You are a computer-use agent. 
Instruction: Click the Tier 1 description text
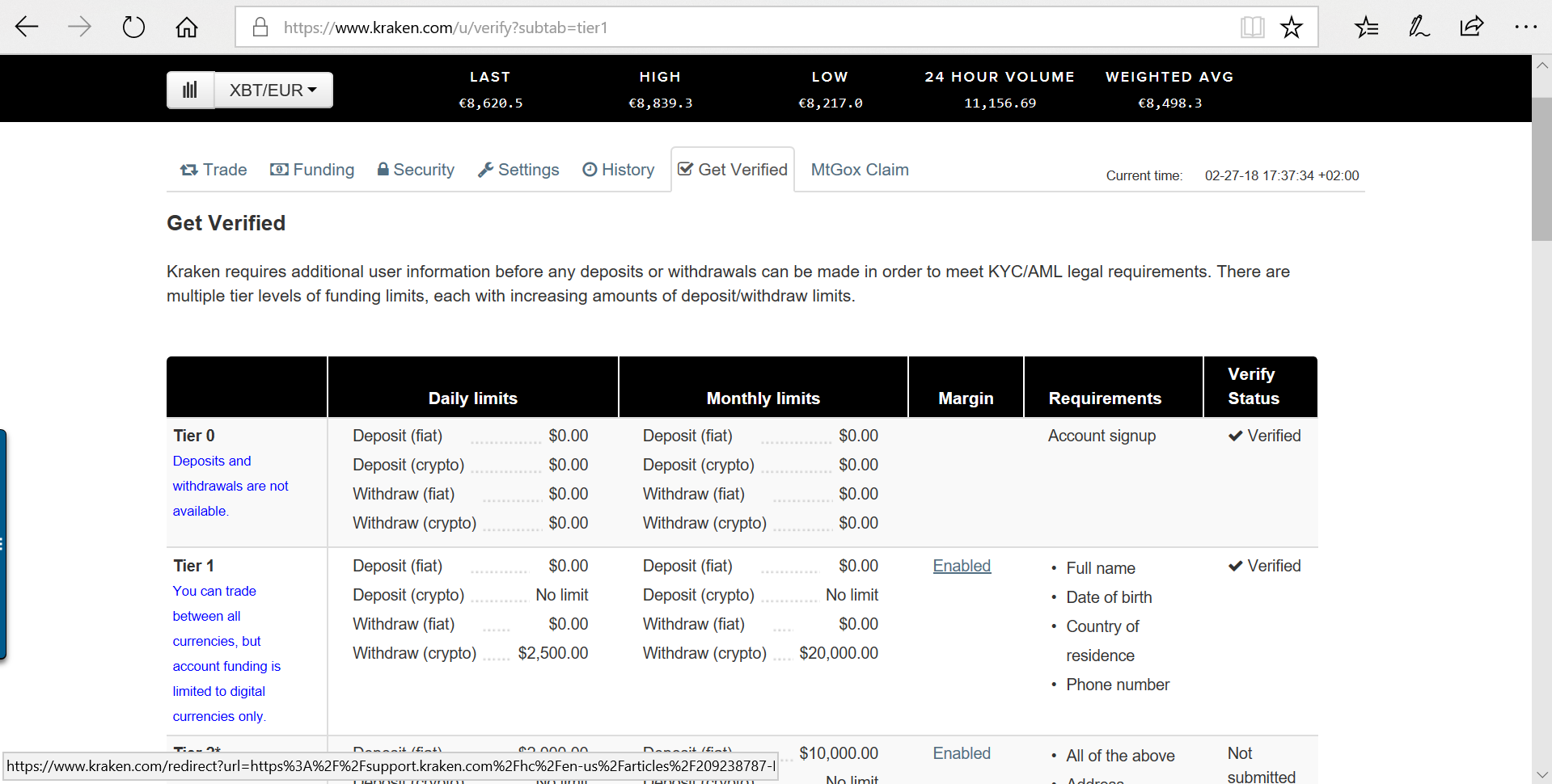point(226,653)
